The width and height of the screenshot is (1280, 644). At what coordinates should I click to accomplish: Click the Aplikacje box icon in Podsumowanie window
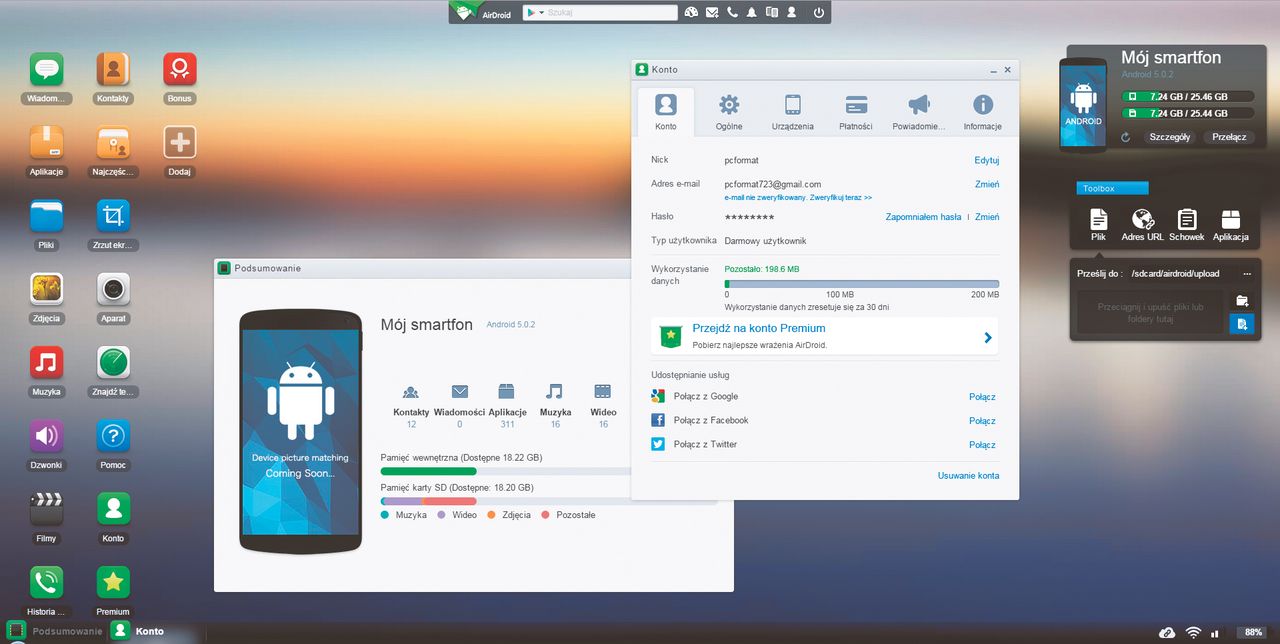507,392
